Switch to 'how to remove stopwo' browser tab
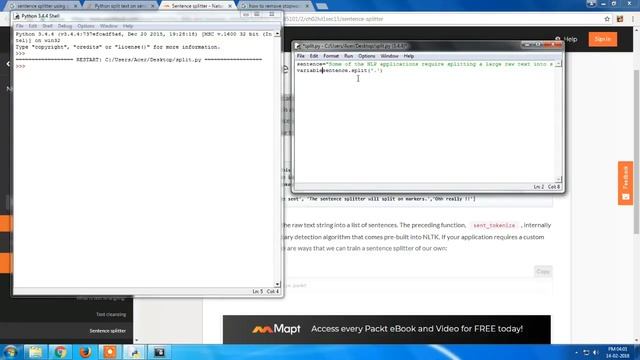The height and width of the screenshot is (360, 640). 274,6
